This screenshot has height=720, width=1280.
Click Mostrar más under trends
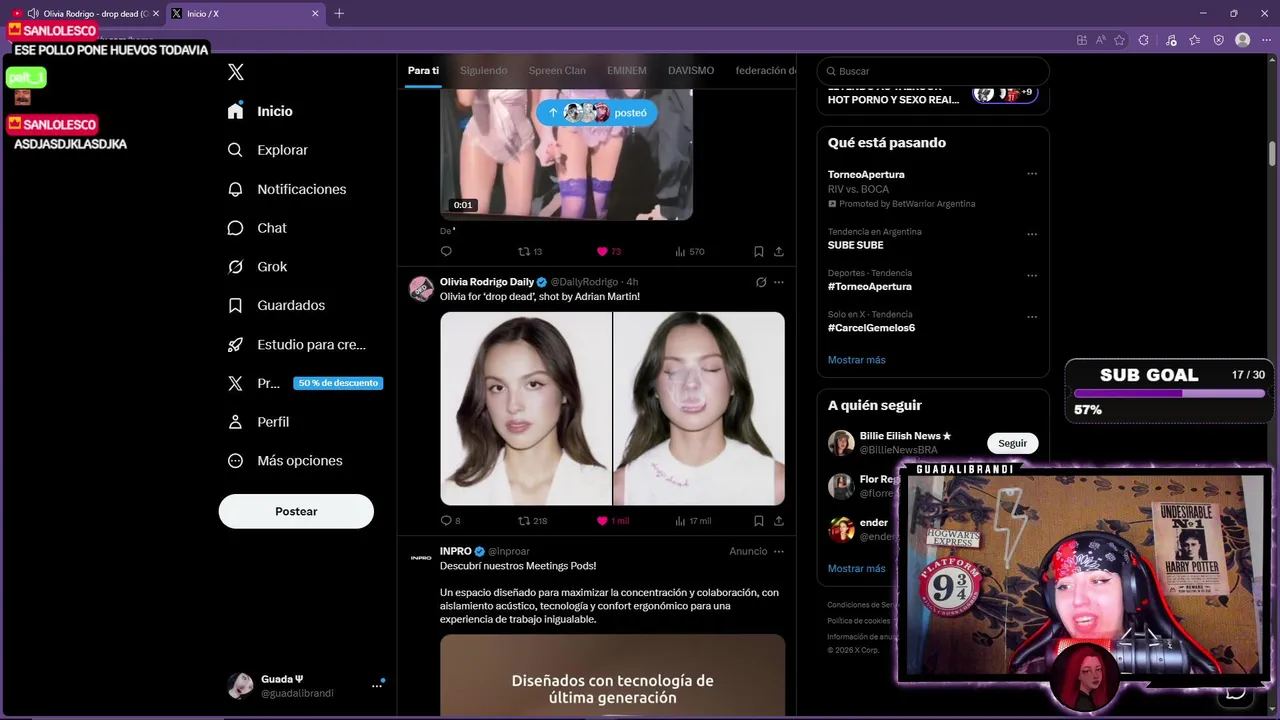pos(856,360)
